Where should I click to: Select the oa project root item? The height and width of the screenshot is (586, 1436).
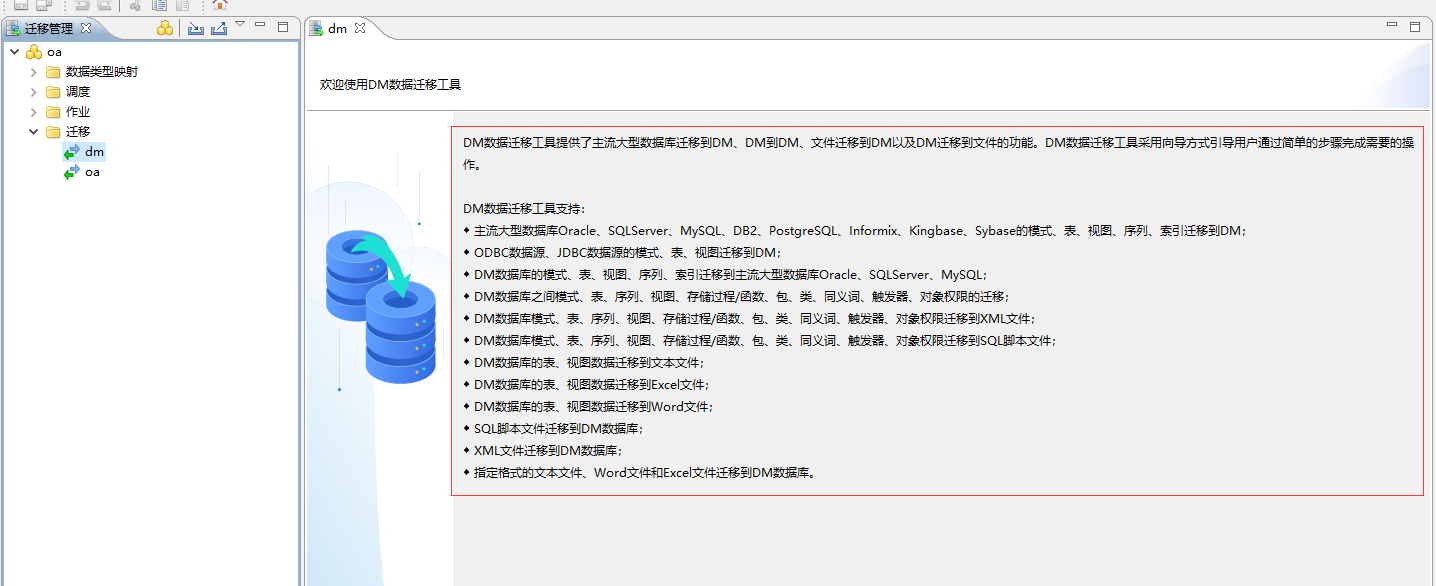55,52
